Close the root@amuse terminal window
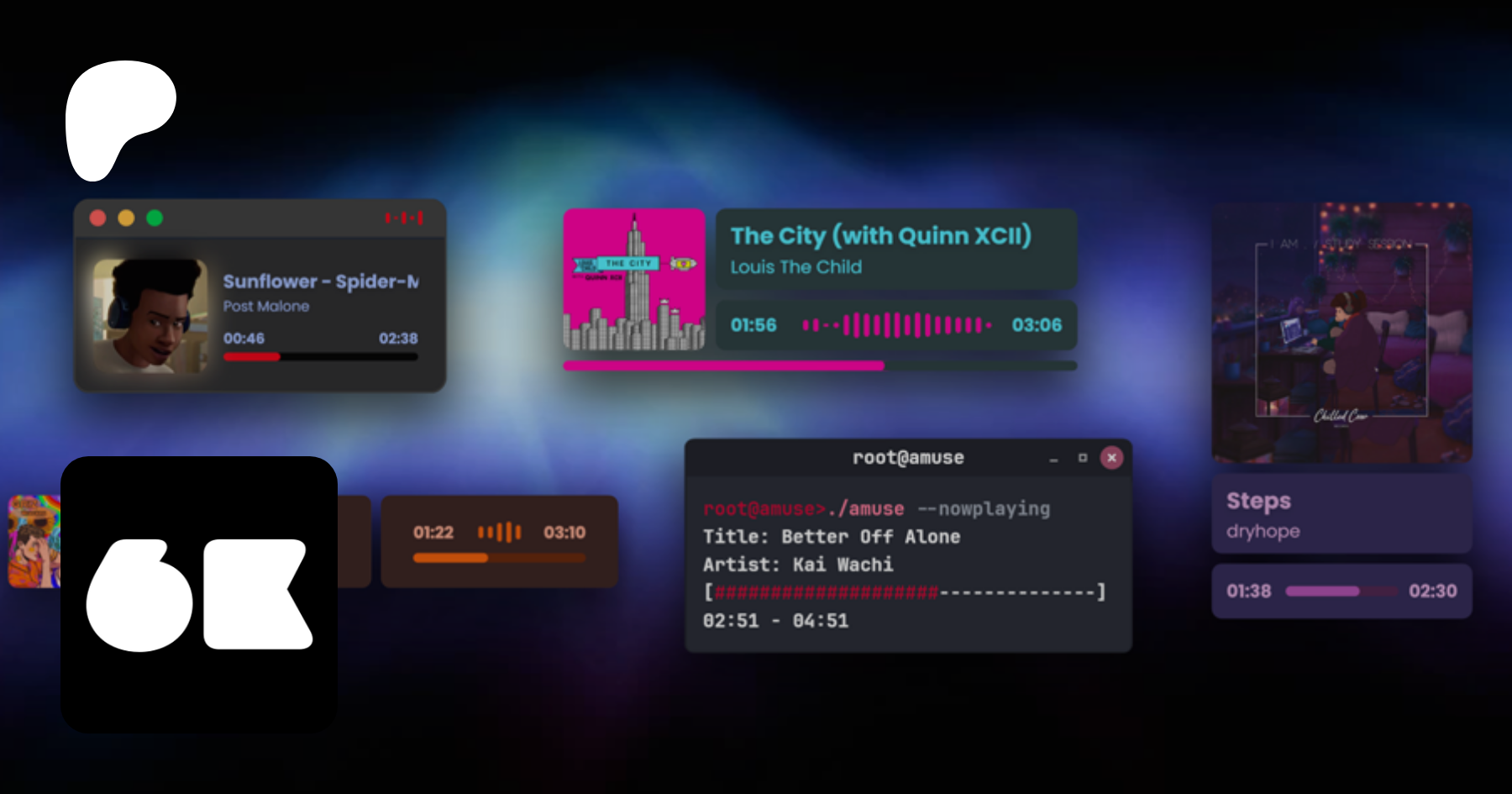 click(x=1111, y=458)
